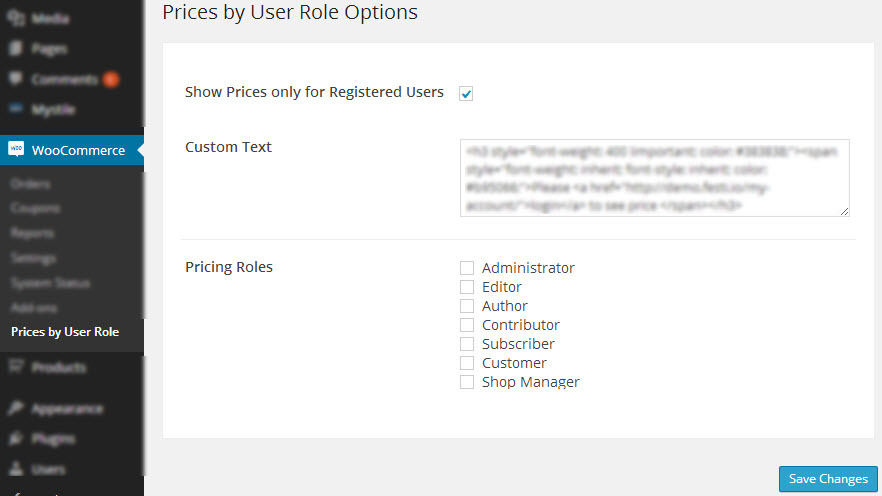Click the Plugins icon in sidebar
The height and width of the screenshot is (496, 882).
(16, 438)
